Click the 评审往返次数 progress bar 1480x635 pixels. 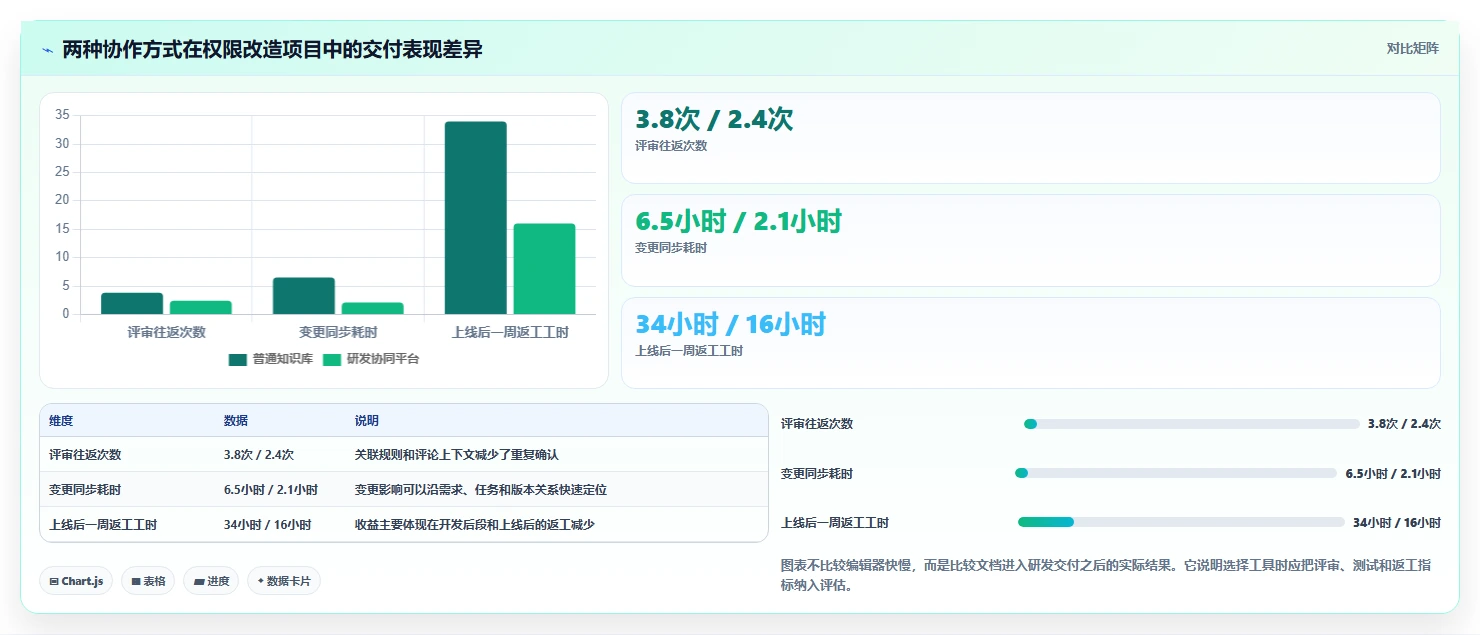coord(1192,424)
